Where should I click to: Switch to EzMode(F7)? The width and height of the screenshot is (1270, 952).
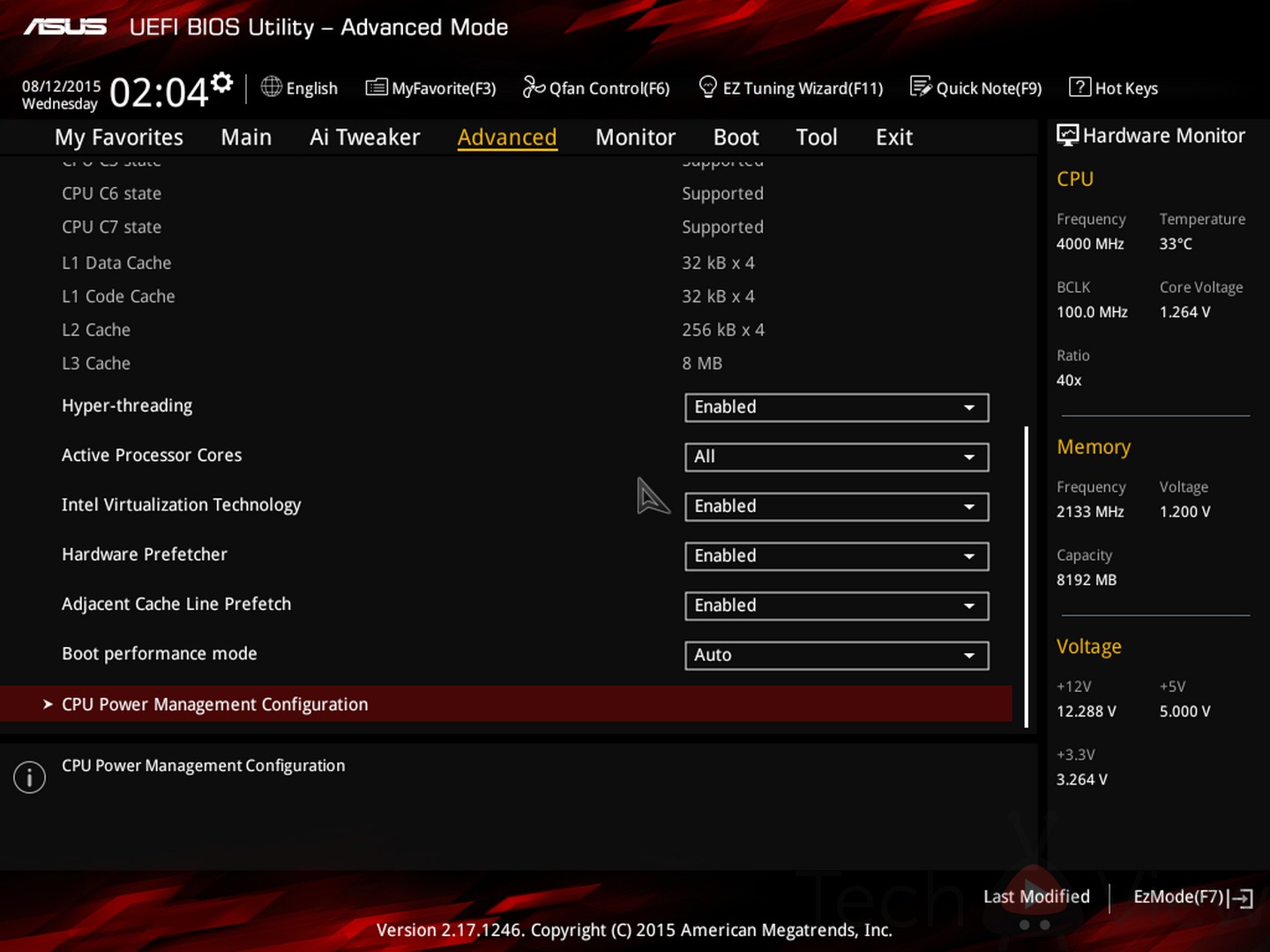[1193, 897]
